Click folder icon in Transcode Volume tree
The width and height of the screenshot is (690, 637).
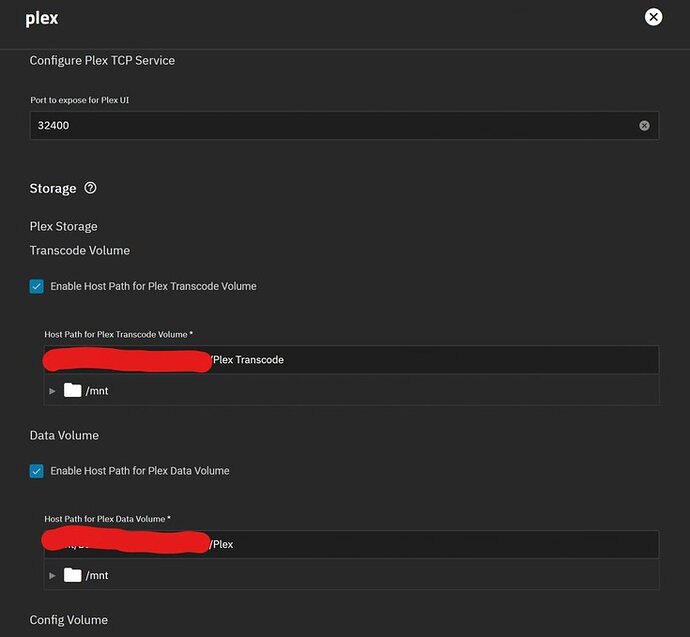(72, 391)
